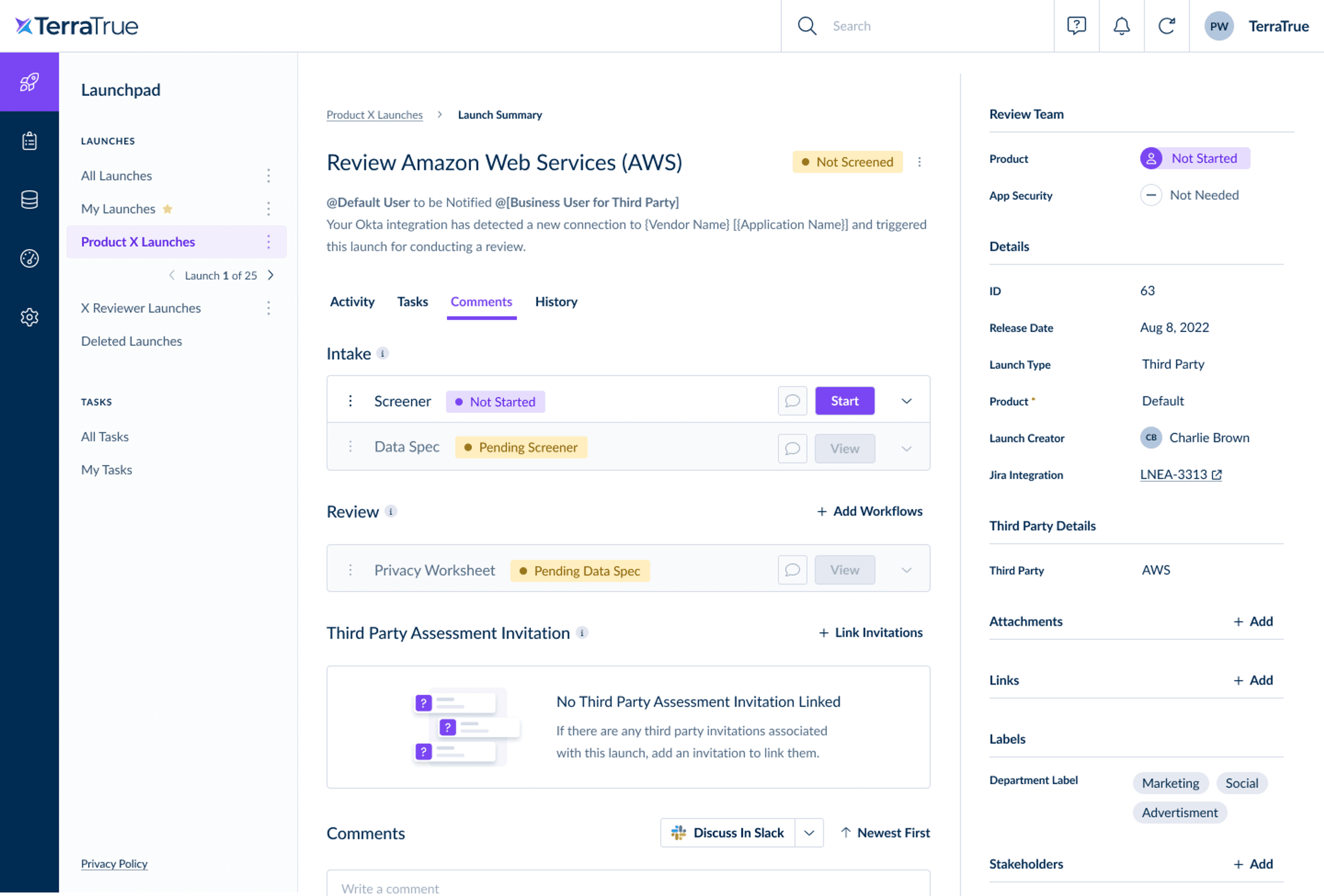Open X Reviewer Launches three-dot menu
1324x896 pixels.
pyautogui.click(x=268, y=308)
